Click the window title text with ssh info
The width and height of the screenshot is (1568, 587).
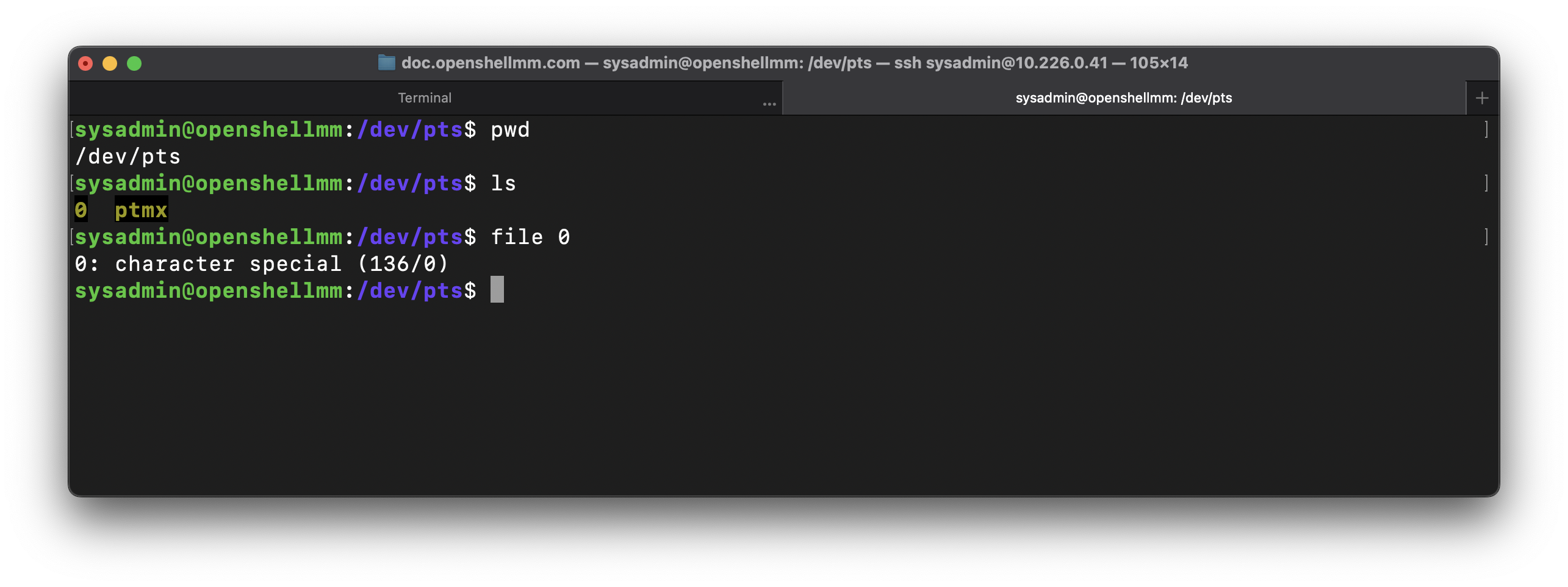tap(794, 63)
